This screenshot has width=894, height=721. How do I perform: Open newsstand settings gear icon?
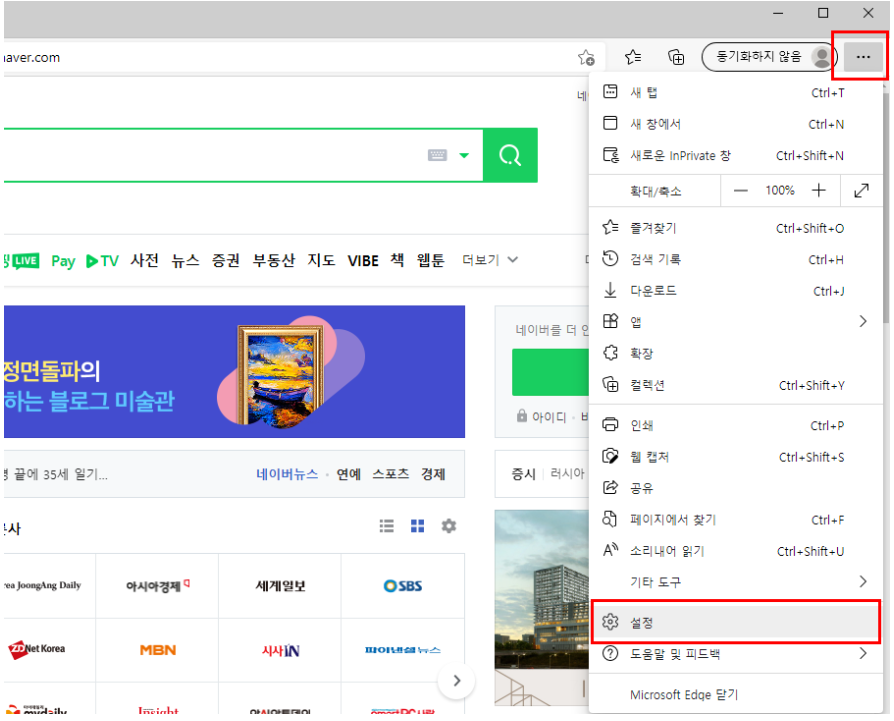(x=449, y=526)
